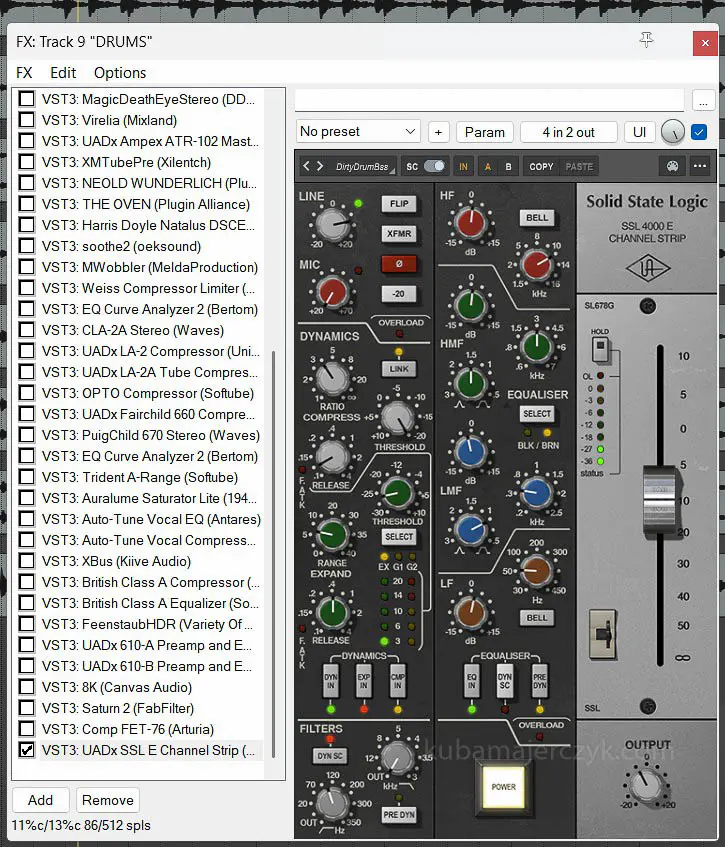
Task: Enable the Saturn 2 (FabFilter) checkbox
Action: click(x=27, y=708)
